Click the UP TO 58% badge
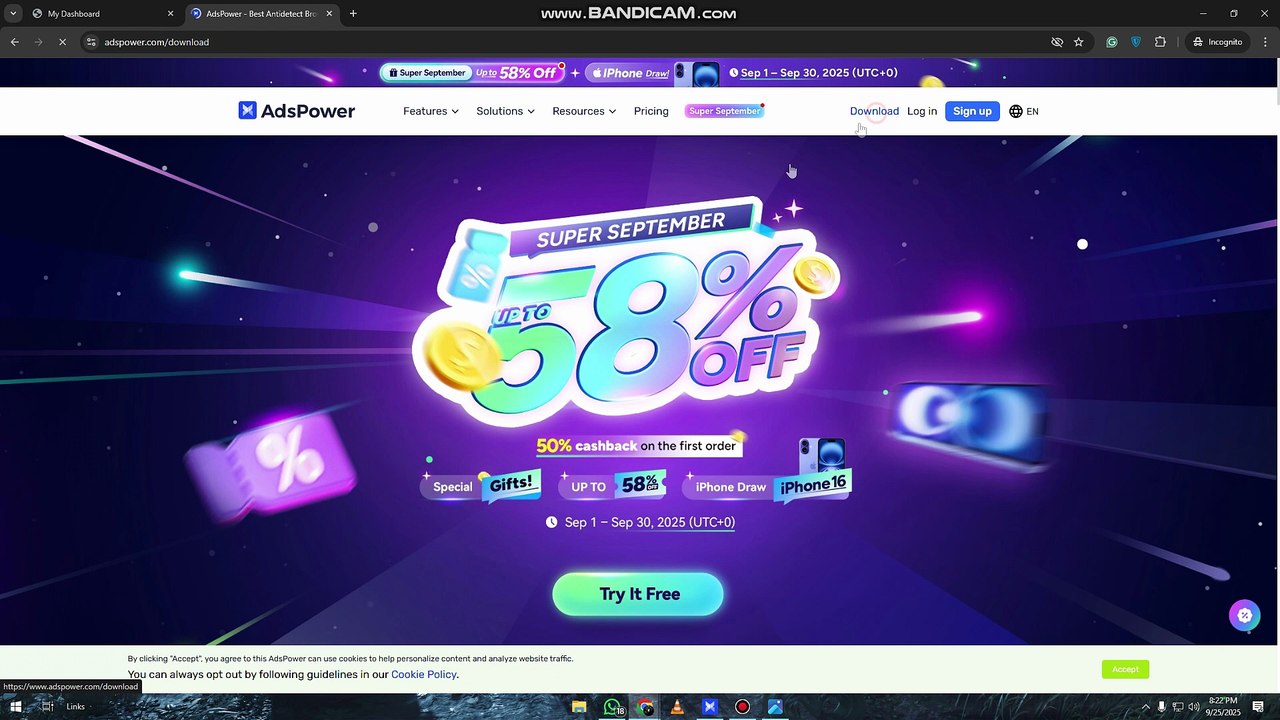Viewport: 1280px width, 720px height. [613, 486]
